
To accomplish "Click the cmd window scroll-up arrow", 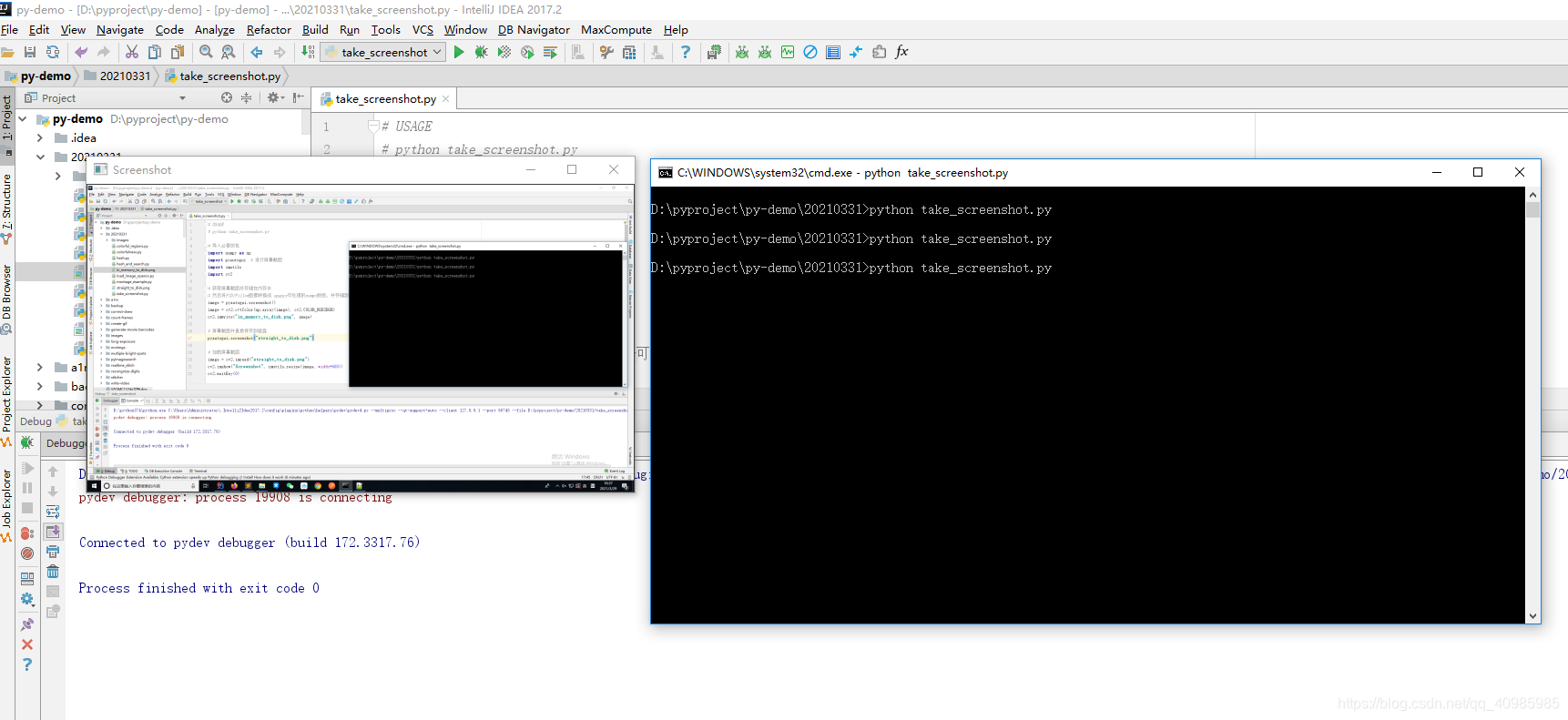I will (x=1532, y=195).
